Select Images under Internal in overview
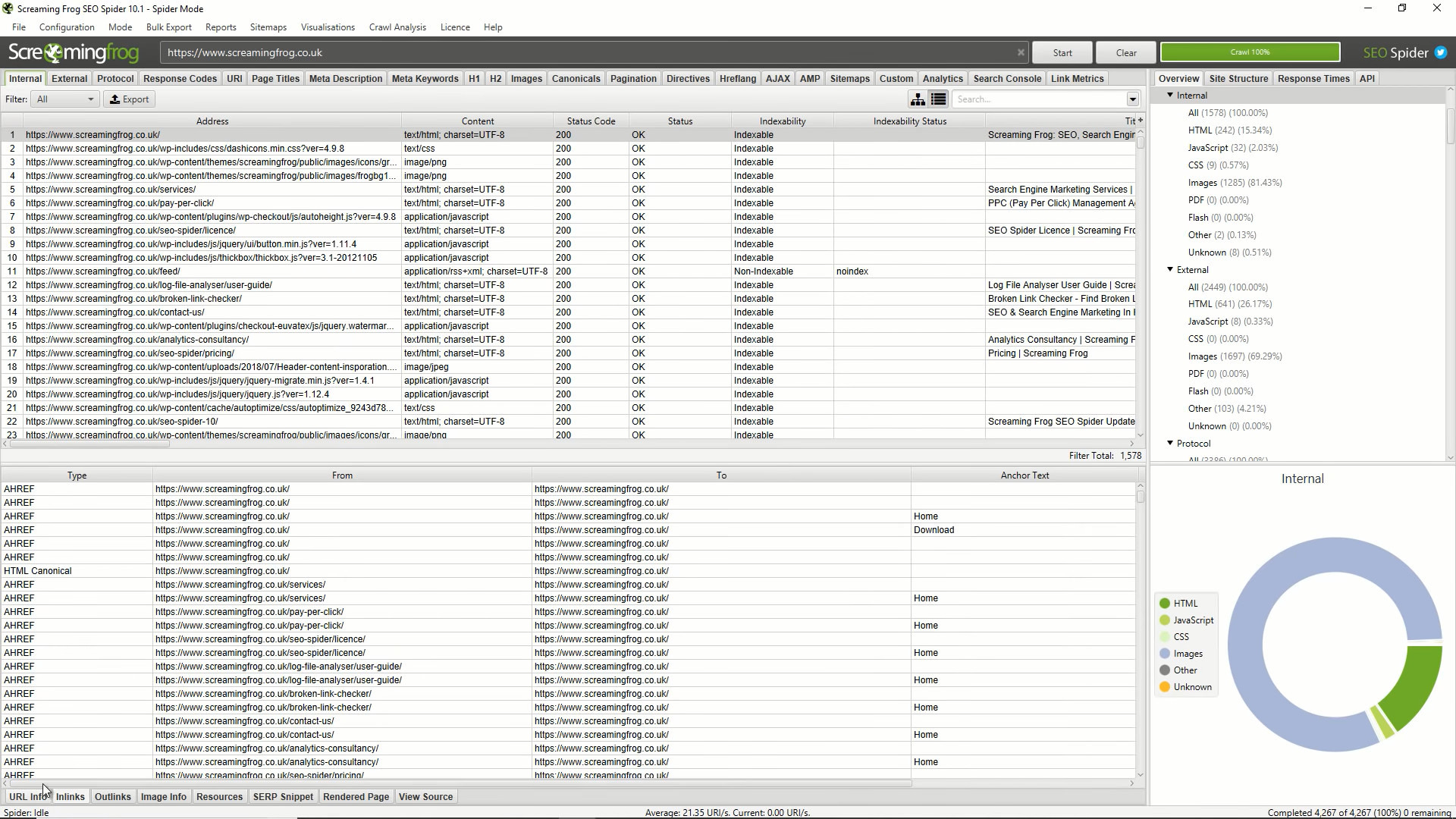The width and height of the screenshot is (1456, 819). 1202,183
